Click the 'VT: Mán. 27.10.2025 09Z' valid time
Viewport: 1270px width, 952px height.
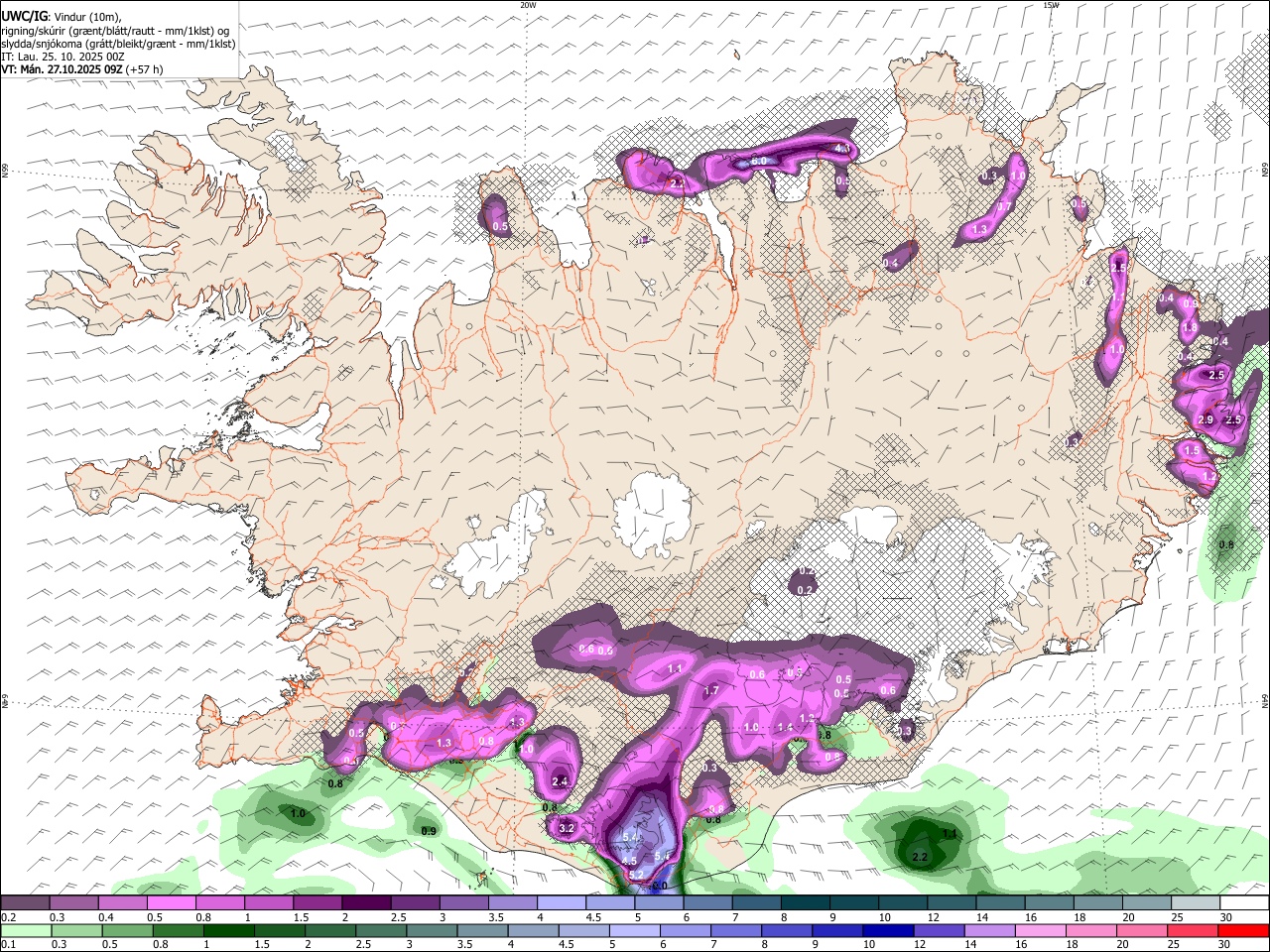click(62, 69)
